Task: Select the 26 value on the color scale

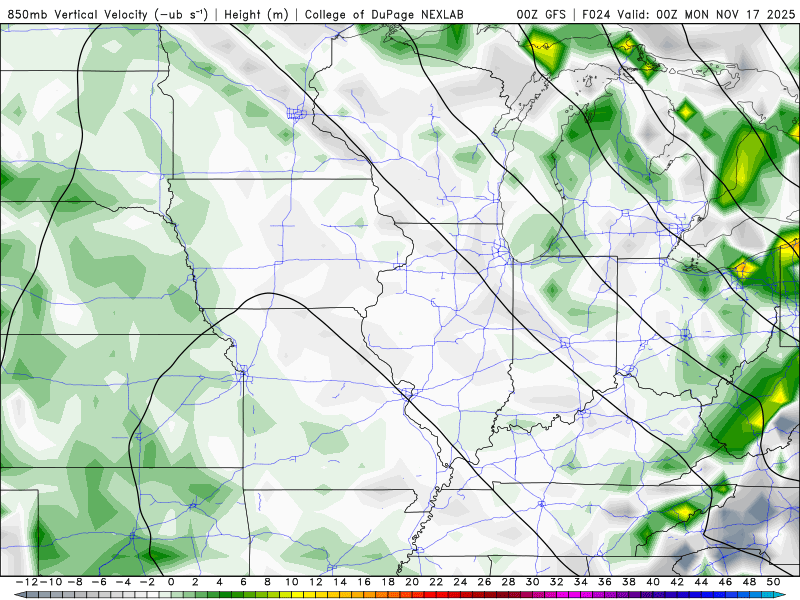Action: point(484,582)
